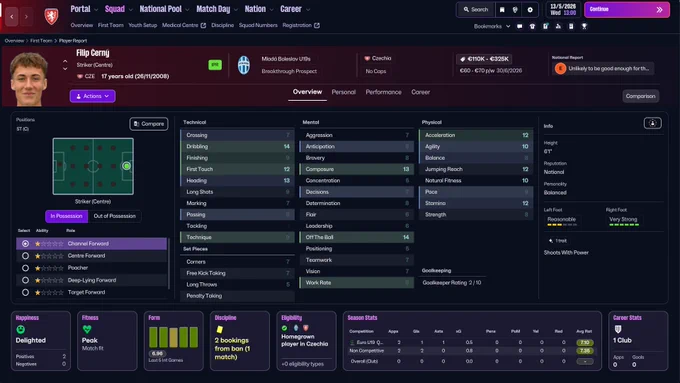
Task: Select the Channel Forward role radio
Action: click(25, 244)
